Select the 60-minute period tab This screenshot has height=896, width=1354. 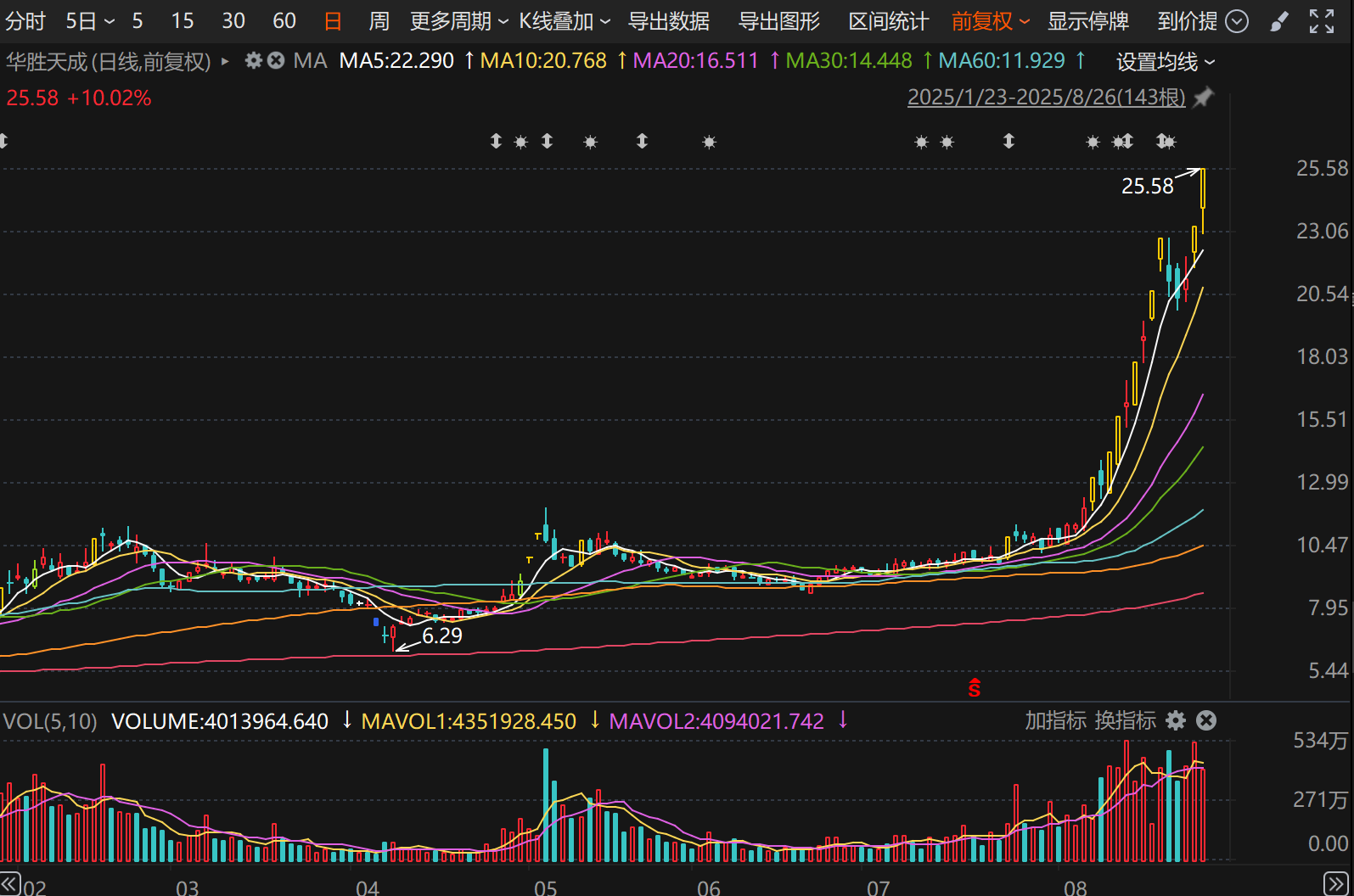(284, 21)
